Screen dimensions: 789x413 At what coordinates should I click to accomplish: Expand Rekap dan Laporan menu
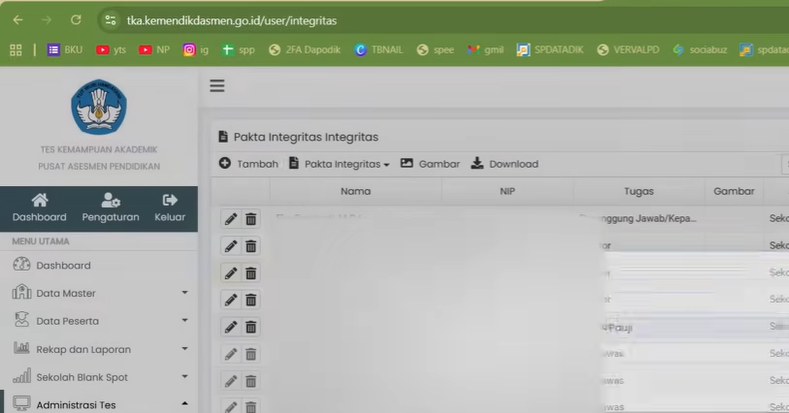99,349
